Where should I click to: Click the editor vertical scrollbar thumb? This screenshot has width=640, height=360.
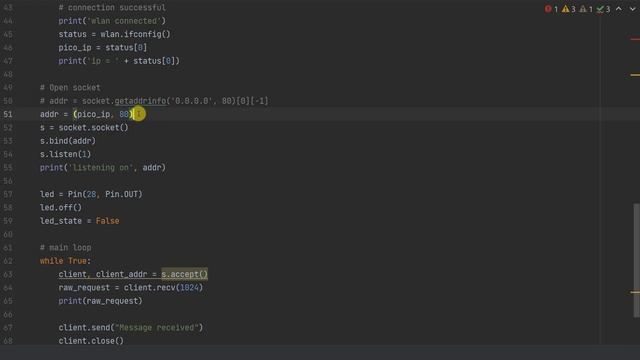[x=636, y=260]
